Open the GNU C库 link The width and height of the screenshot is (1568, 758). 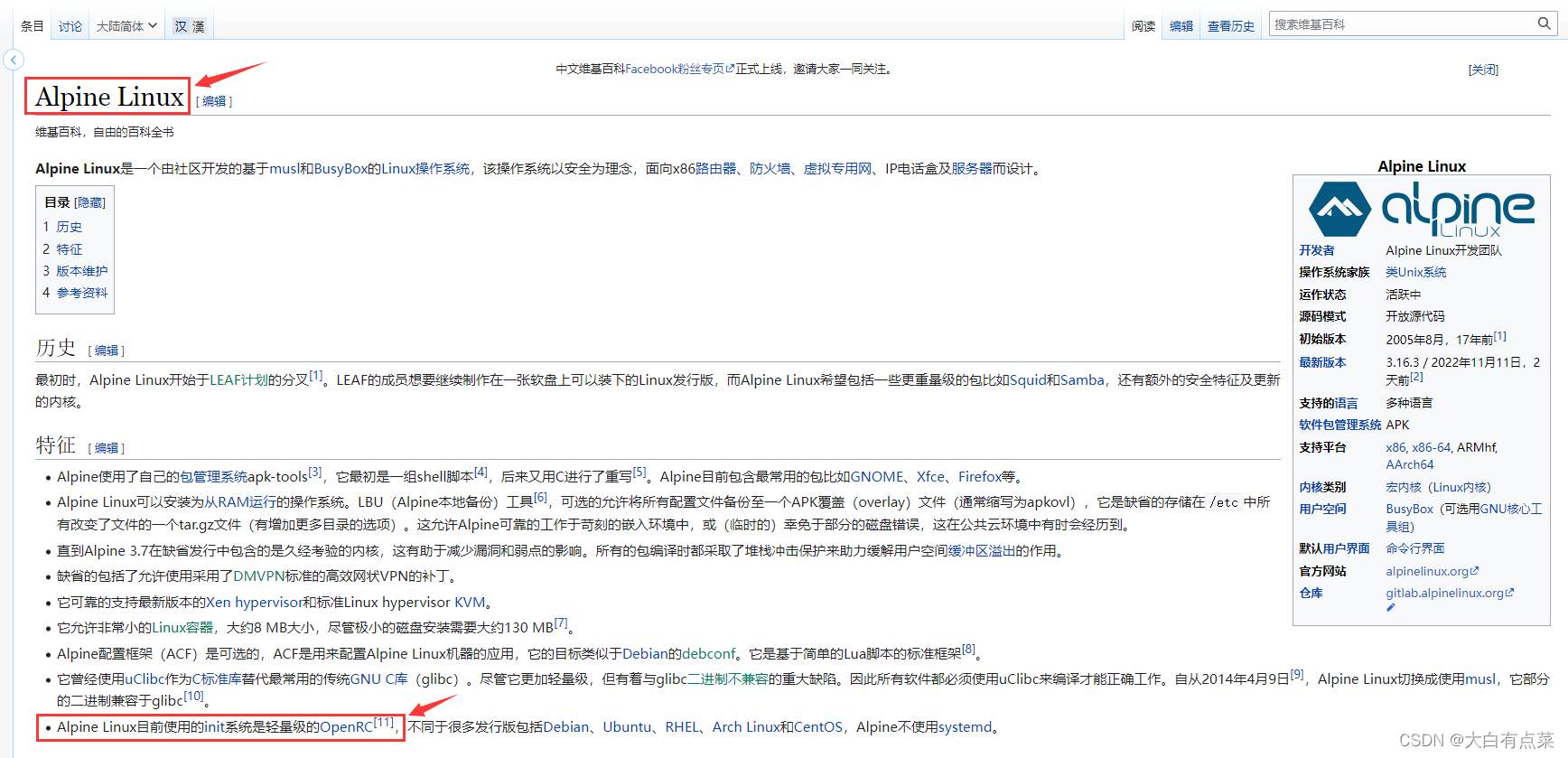pyautogui.click(x=379, y=678)
